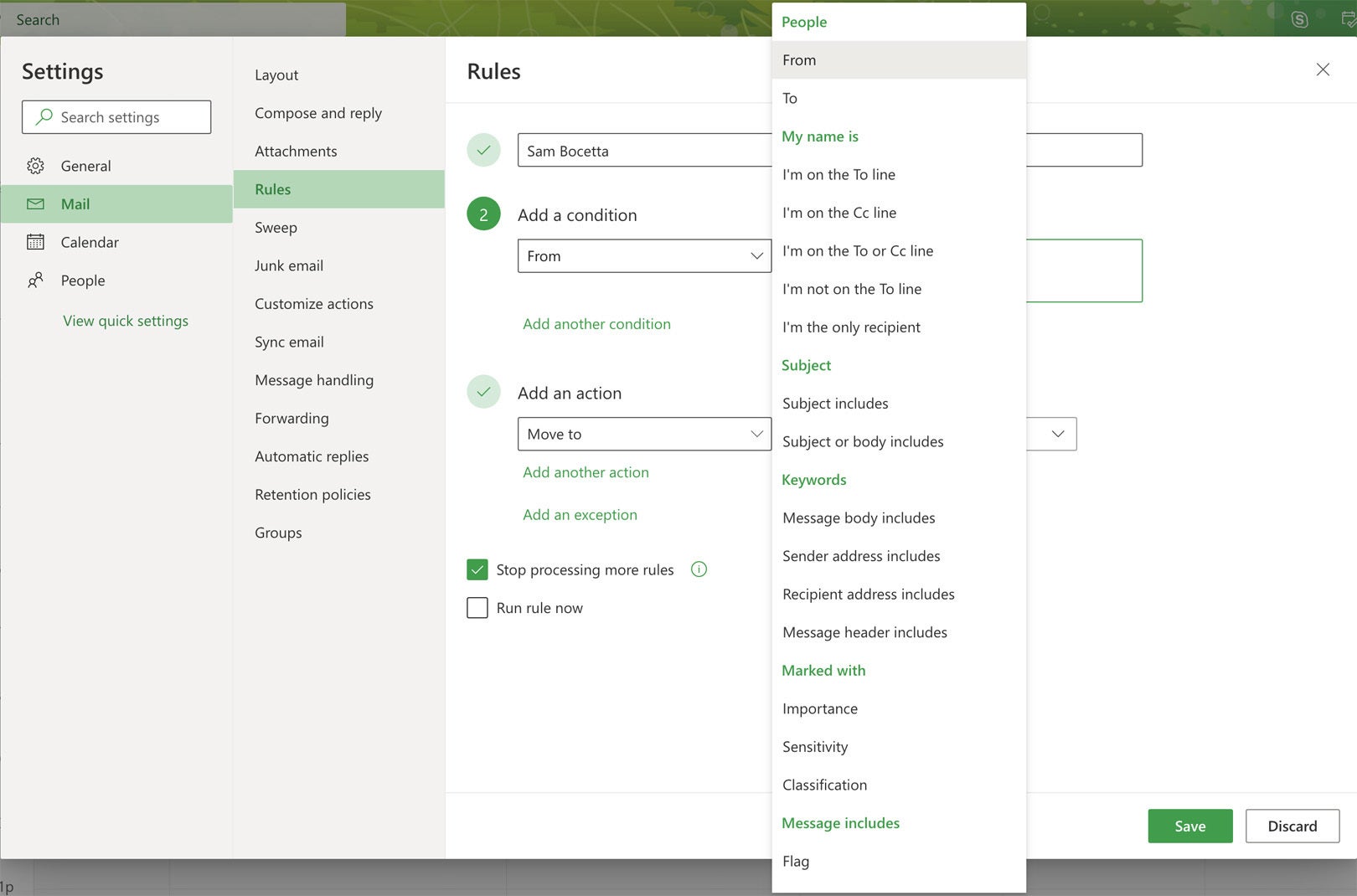Click the condition value field right of dropdown
The image size is (1357, 896).
tap(1084, 270)
